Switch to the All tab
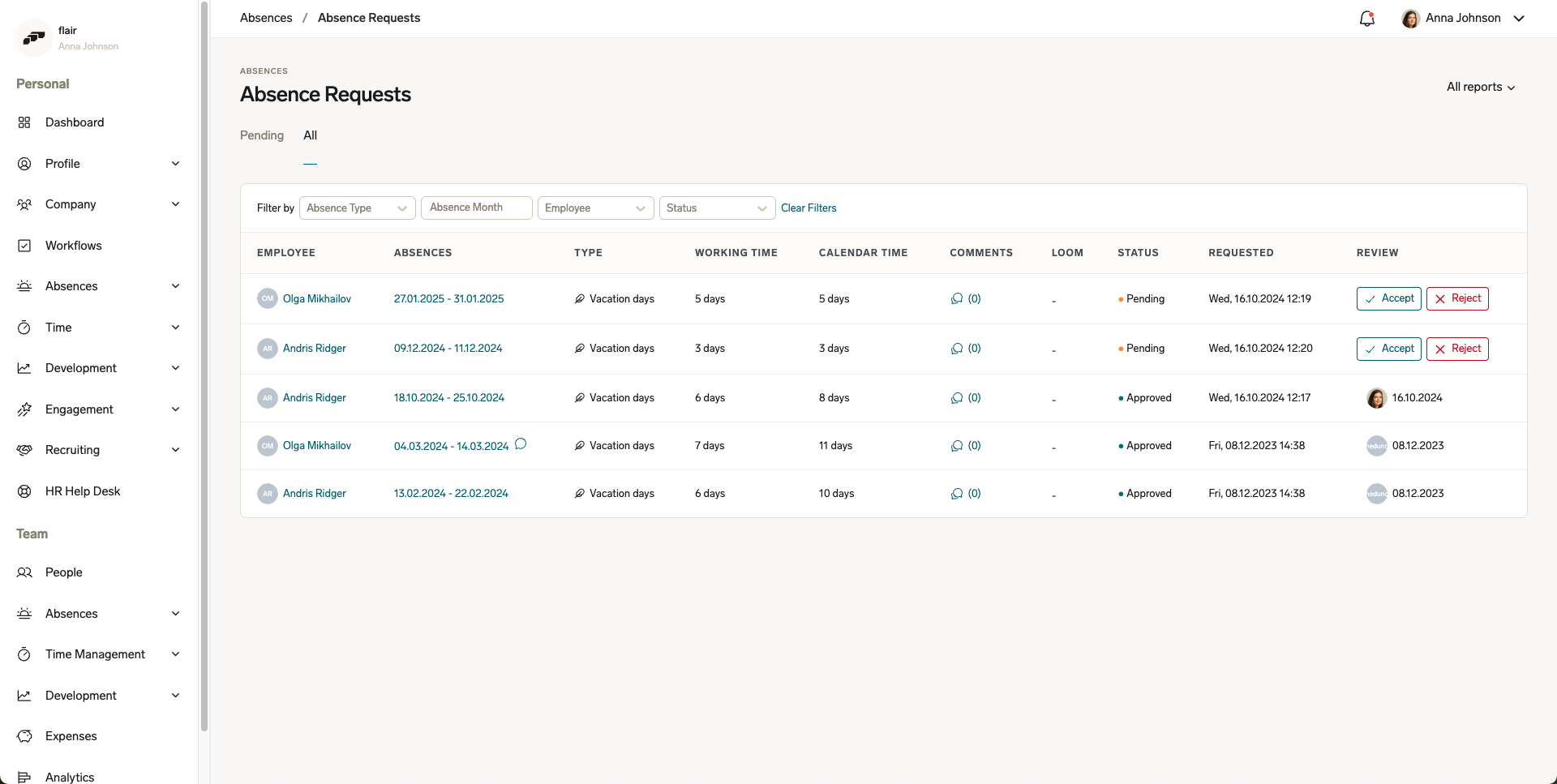Screen dimensions: 1557x784 point(311,135)
